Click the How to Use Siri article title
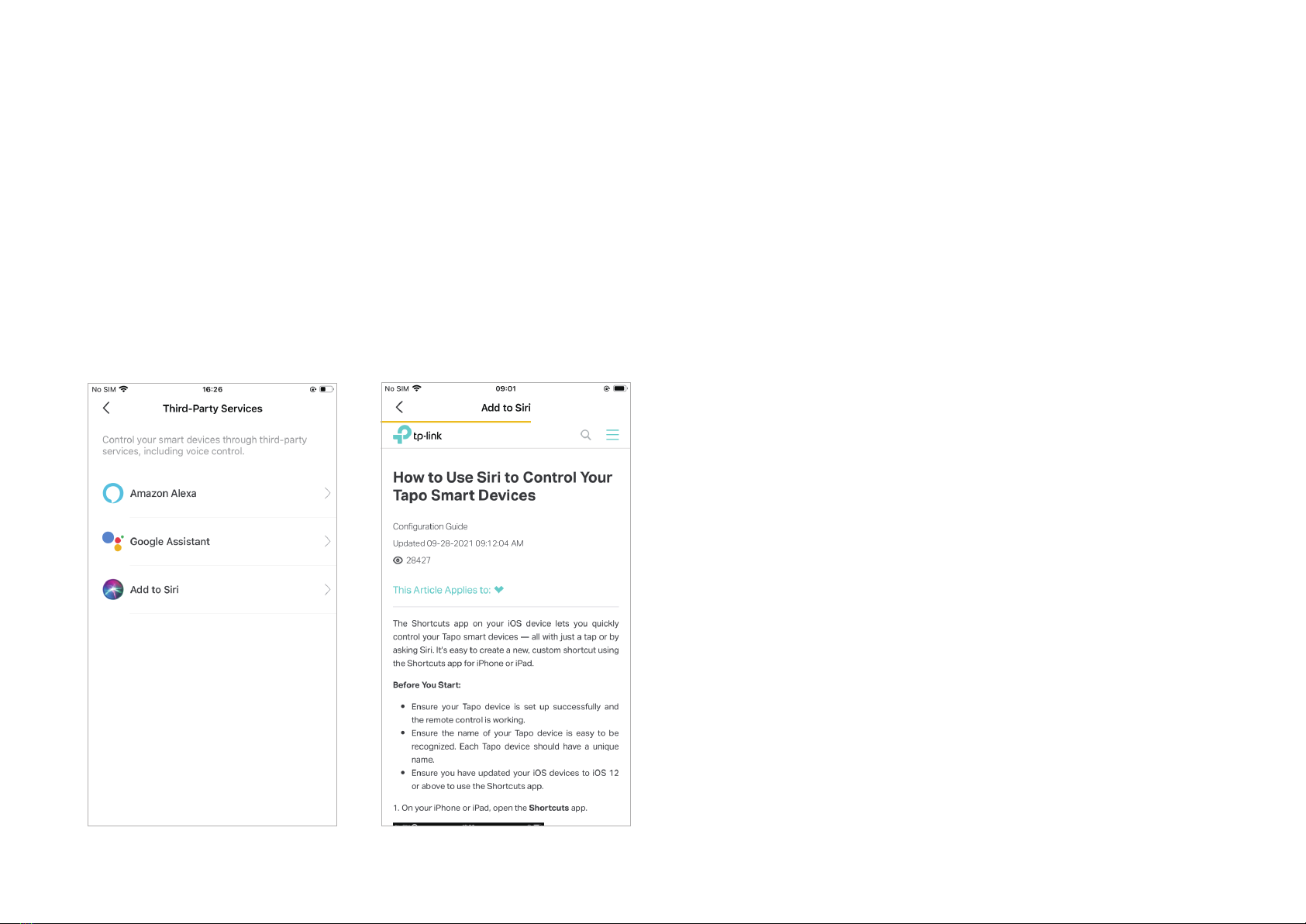This screenshot has width=1306, height=924. point(502,486)
